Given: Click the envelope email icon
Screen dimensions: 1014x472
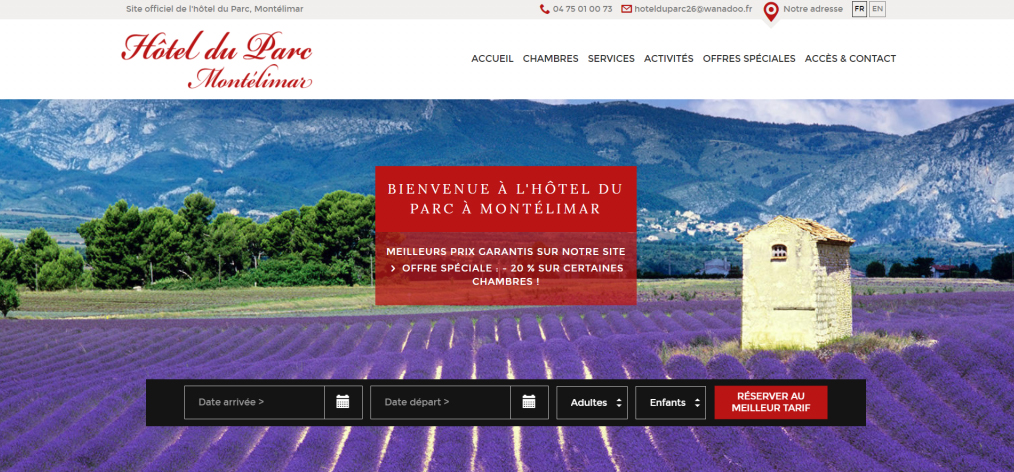Looking at the screenshot, I should click(626, 9).
